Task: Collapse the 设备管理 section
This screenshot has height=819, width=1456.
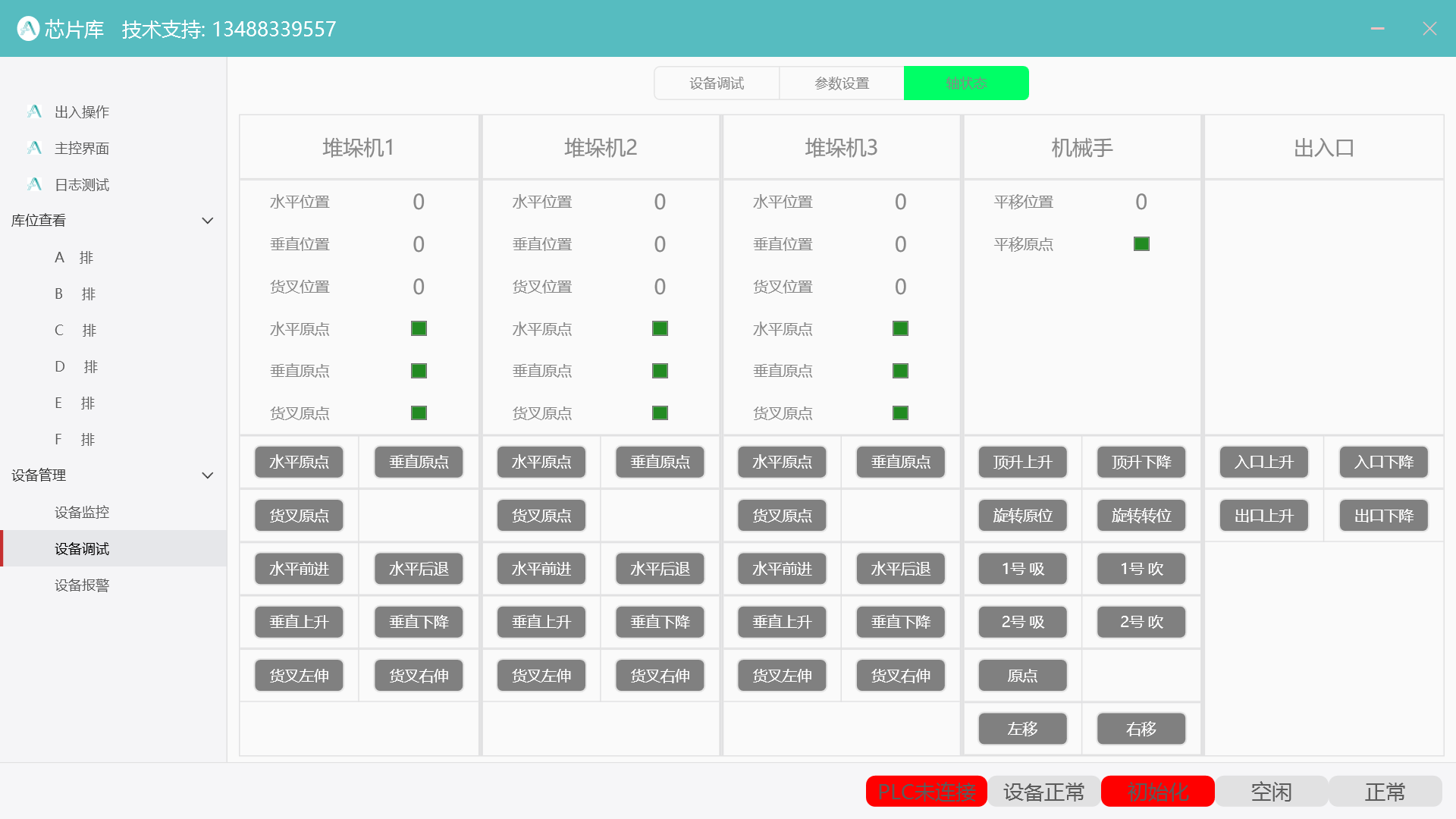Action: pos(208,475)
